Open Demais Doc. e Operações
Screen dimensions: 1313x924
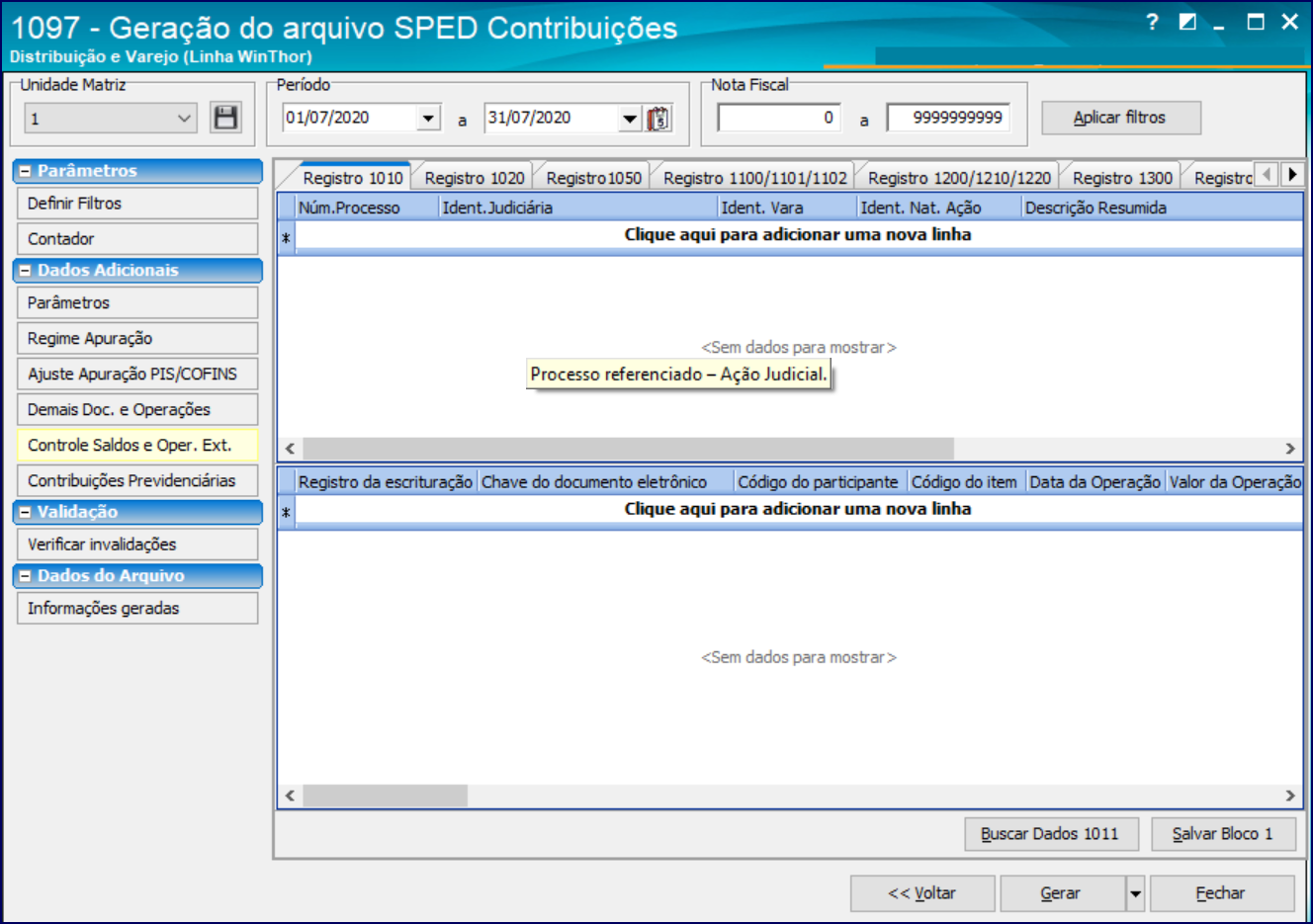(x=137, y=410)
